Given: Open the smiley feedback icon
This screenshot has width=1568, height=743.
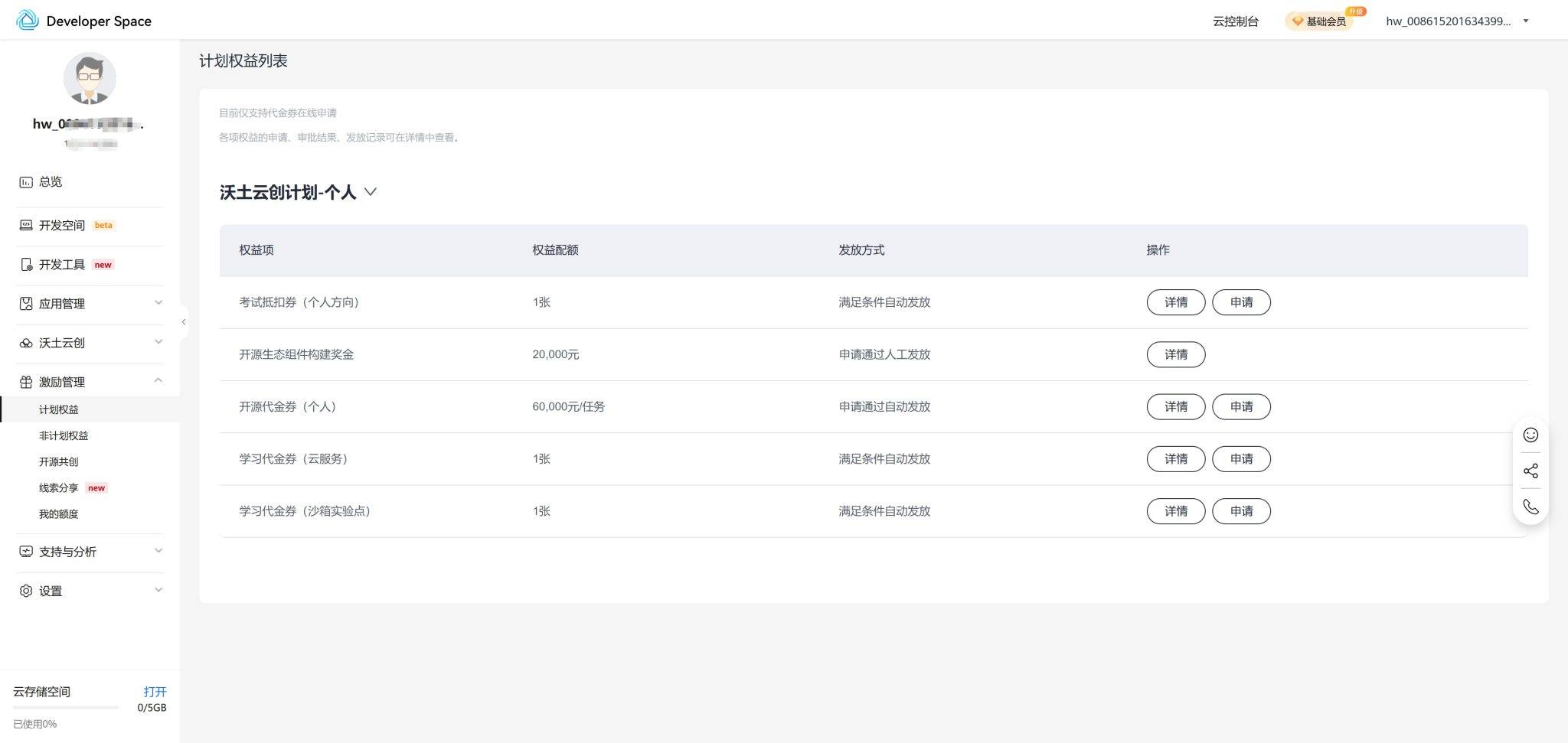Looking at the screenshot, I should pos(1530,435).
